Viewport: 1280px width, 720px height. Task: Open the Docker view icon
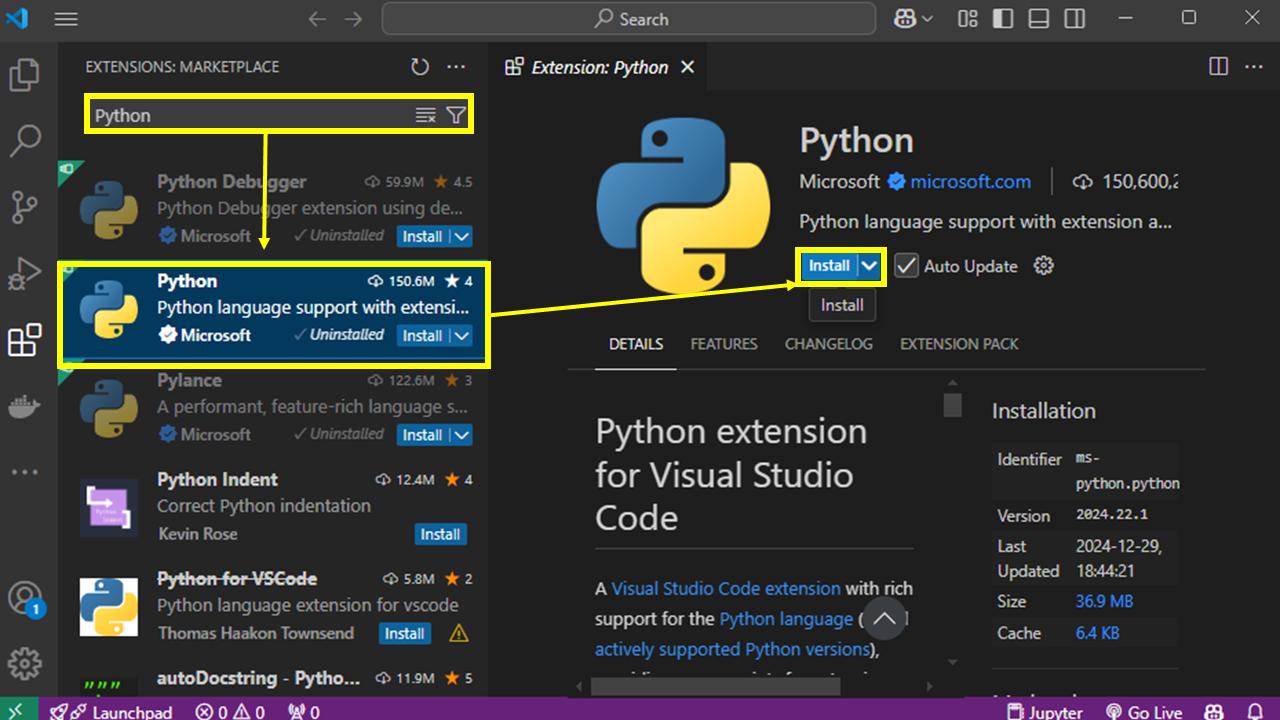[24, 407]
